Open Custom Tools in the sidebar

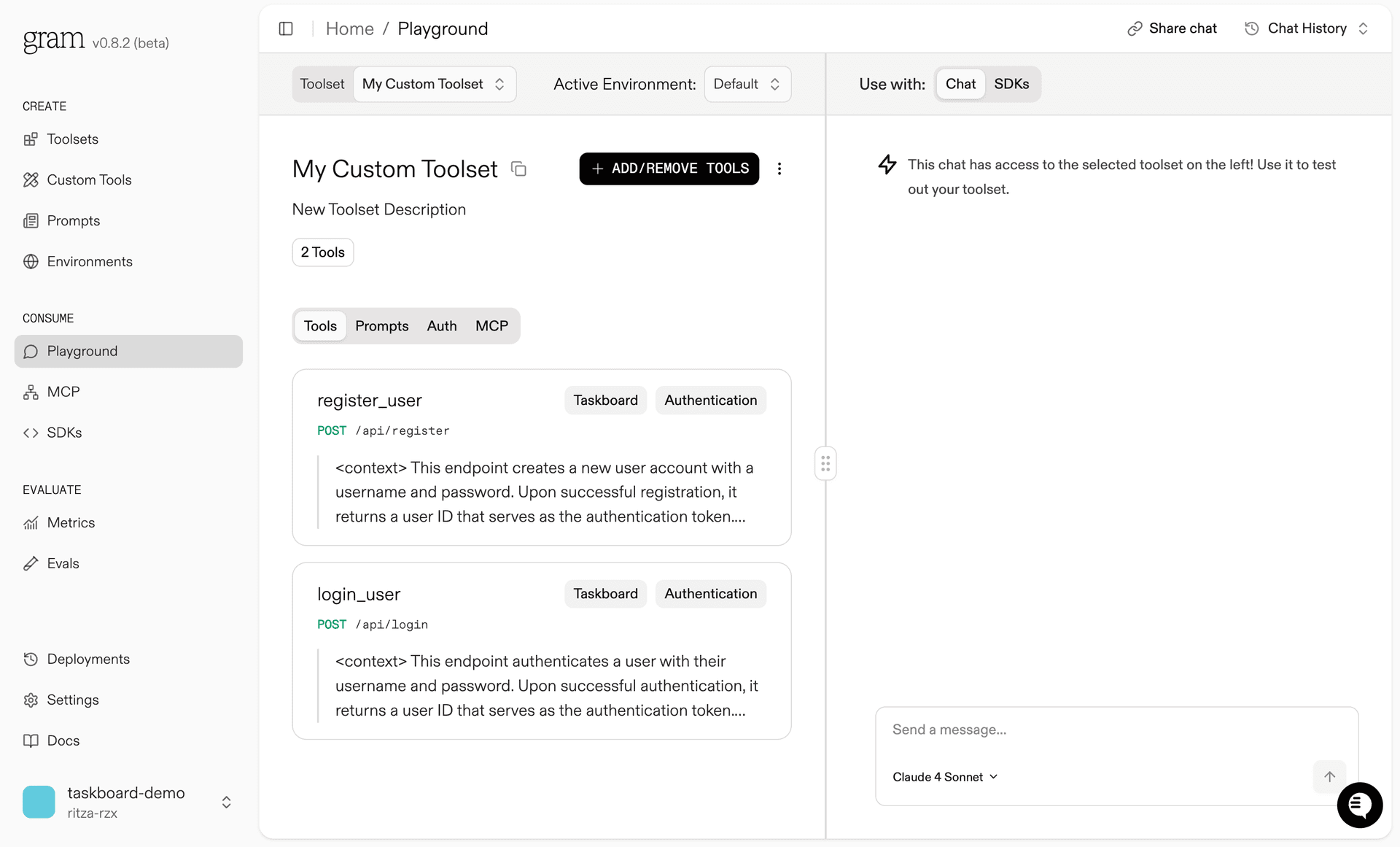coord(89,179)
